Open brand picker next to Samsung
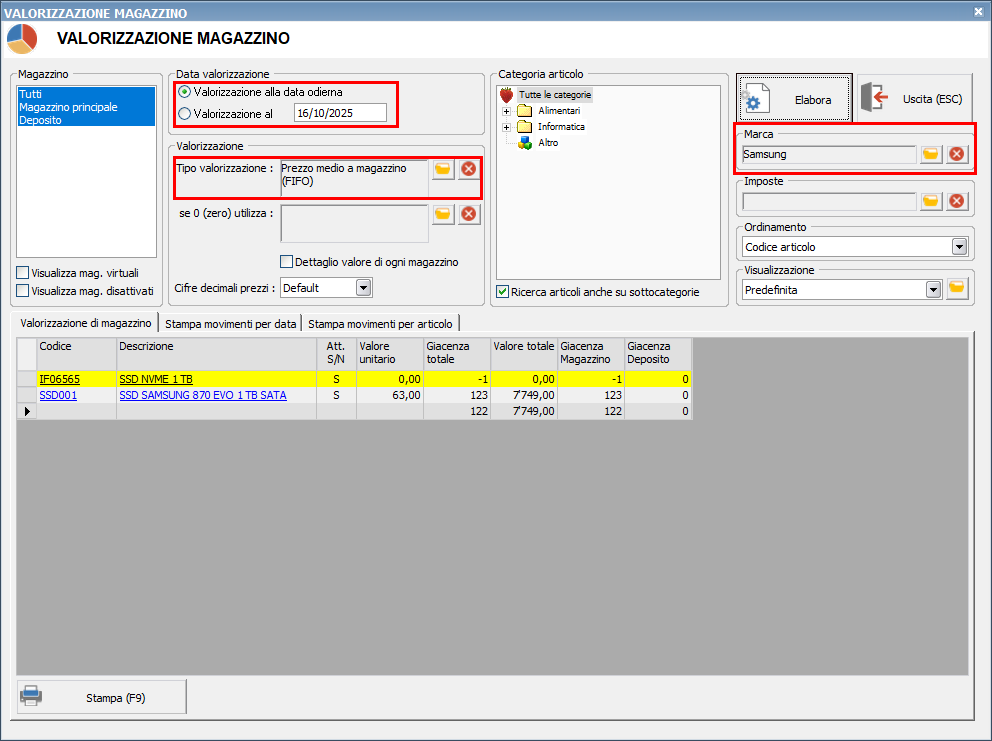This screenshot has width=992, height=741. tap(931, 154)
